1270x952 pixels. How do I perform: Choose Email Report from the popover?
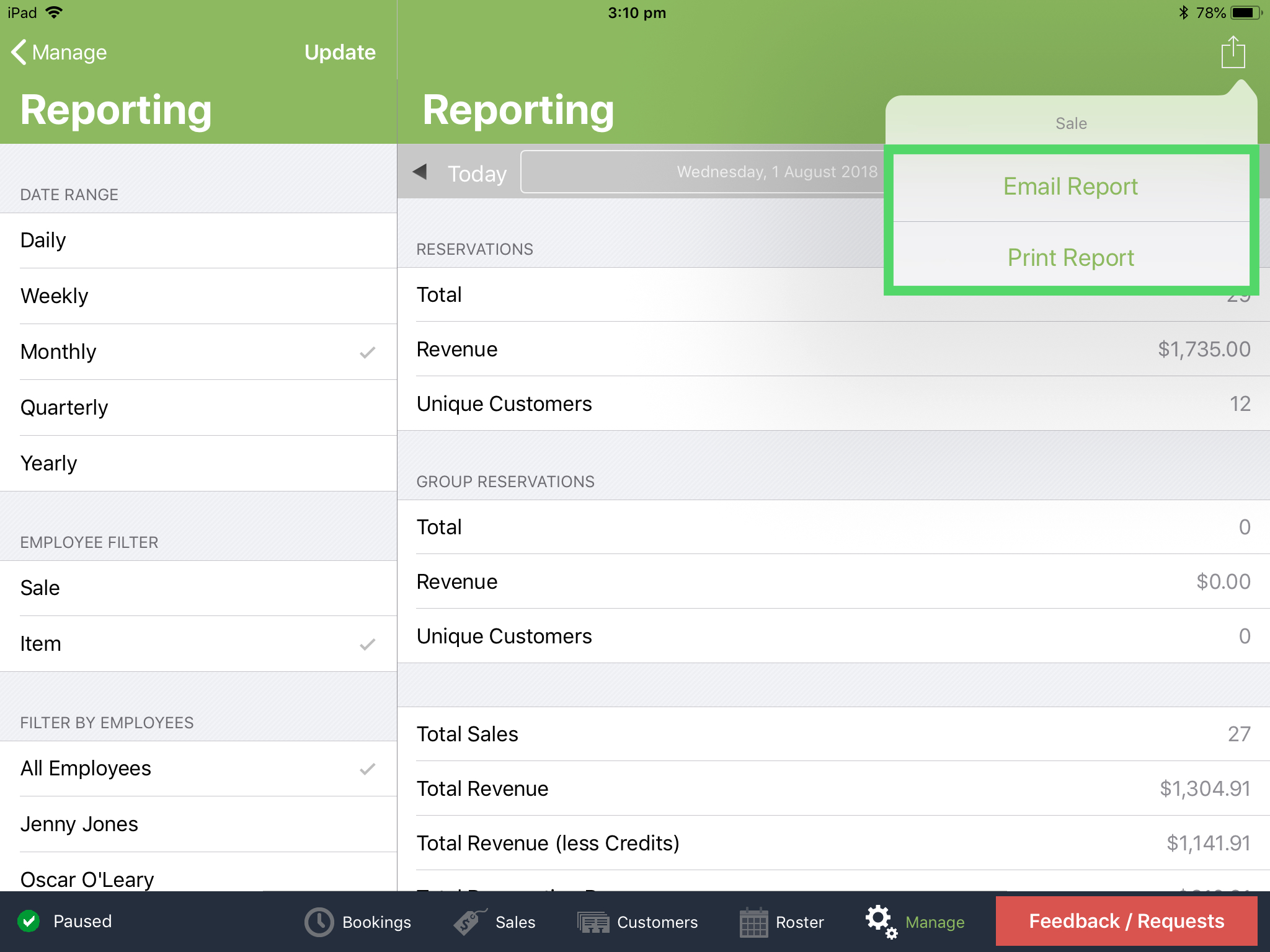coord(1070,186)
